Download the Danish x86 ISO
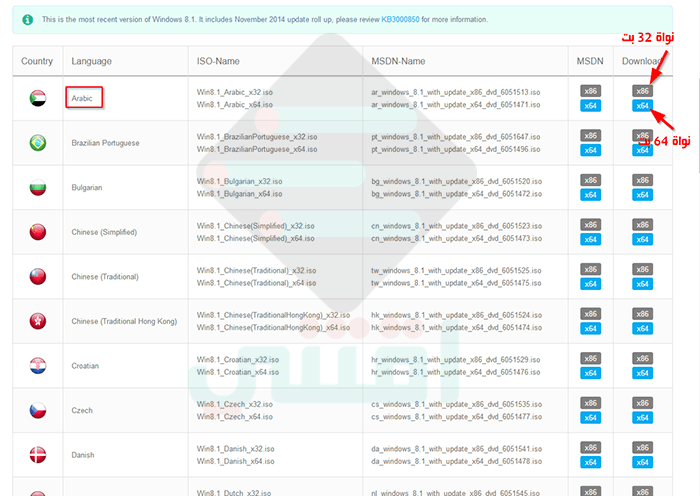The image size is (700, 496). coord(642,448)
